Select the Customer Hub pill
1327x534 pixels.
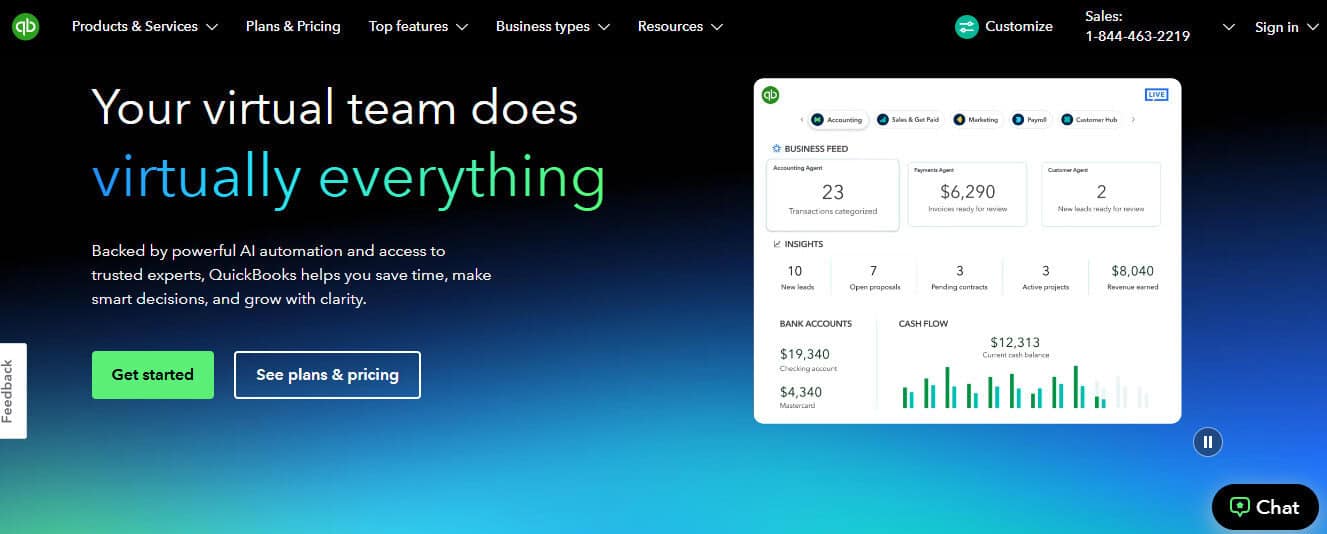click(x=1089, y=120)
